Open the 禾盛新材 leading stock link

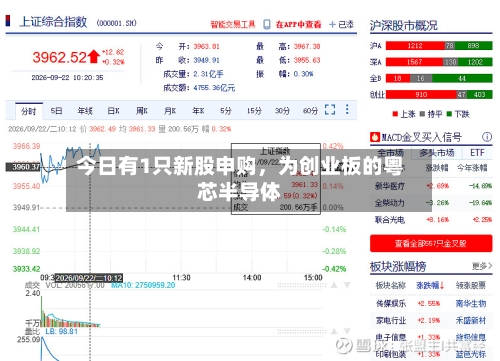tap(471, 320)
